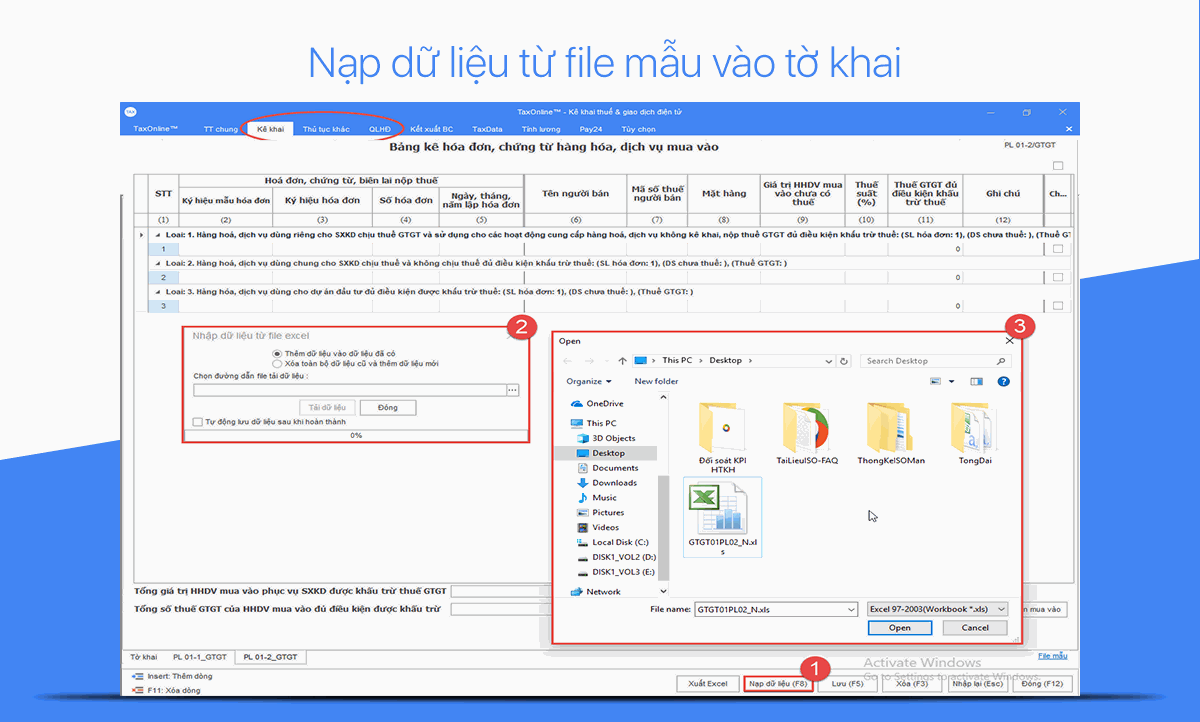Open the TaiLieuISO-FAQ folder
The width and height of the screenshot is (1200, 722).
click(807, 430)
